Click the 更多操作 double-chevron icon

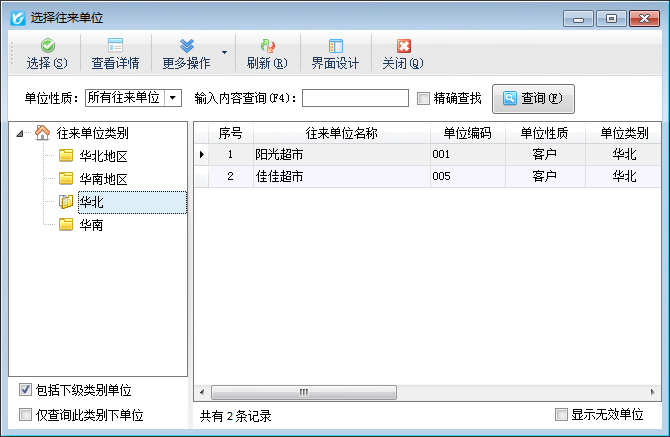click(186, 46)
